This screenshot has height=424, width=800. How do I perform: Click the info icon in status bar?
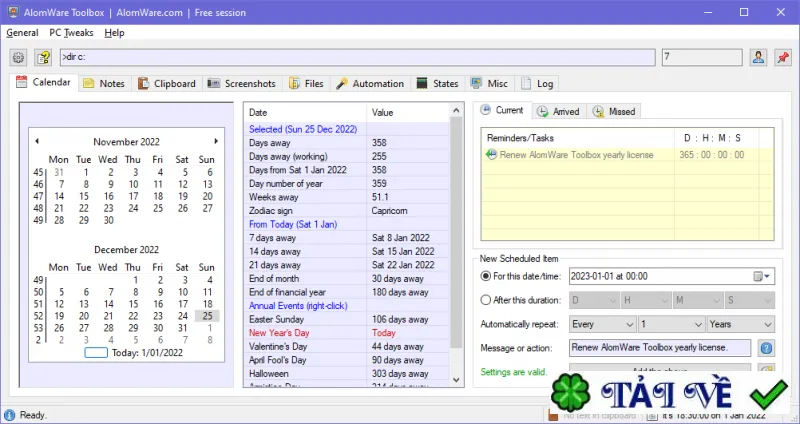[x=9, y=415]
